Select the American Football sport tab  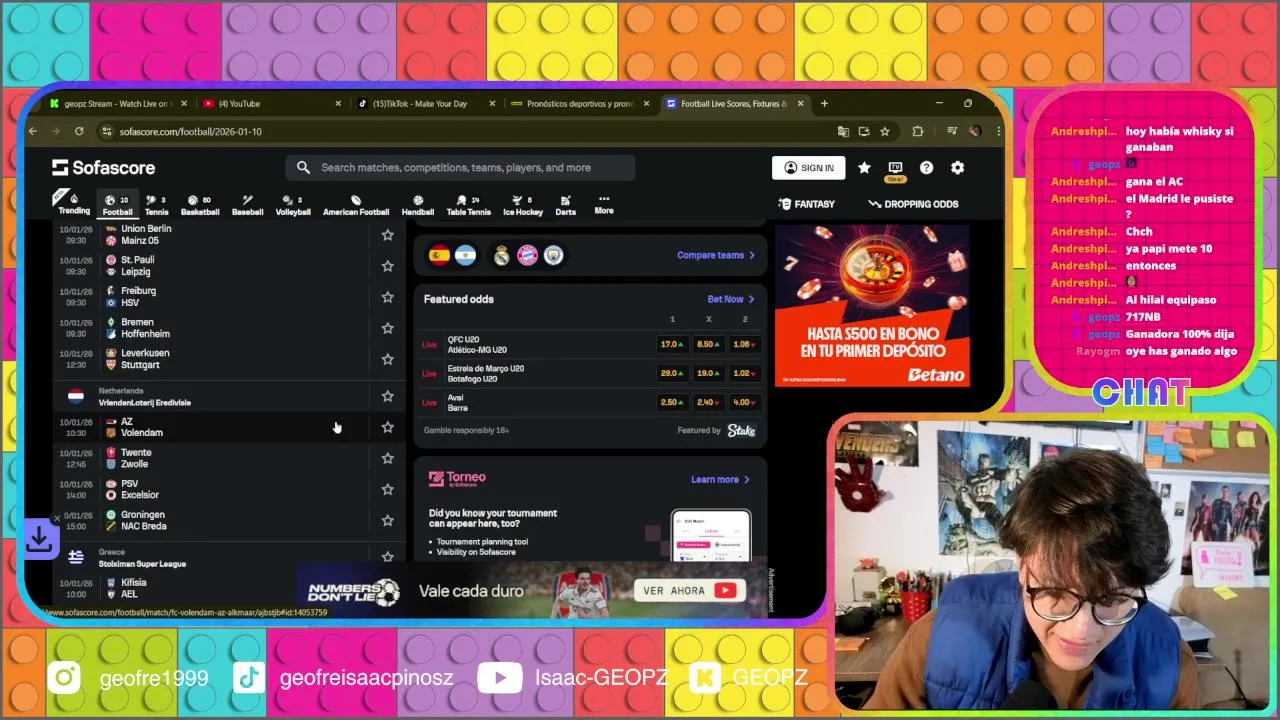pos(356,204)
